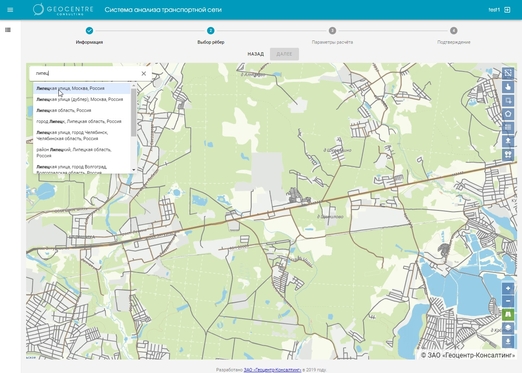Click the suggestion list scrollbar thumb
The height and width of the screenshot is (373, 522).
pyautogui.click(x=134, y=112)
